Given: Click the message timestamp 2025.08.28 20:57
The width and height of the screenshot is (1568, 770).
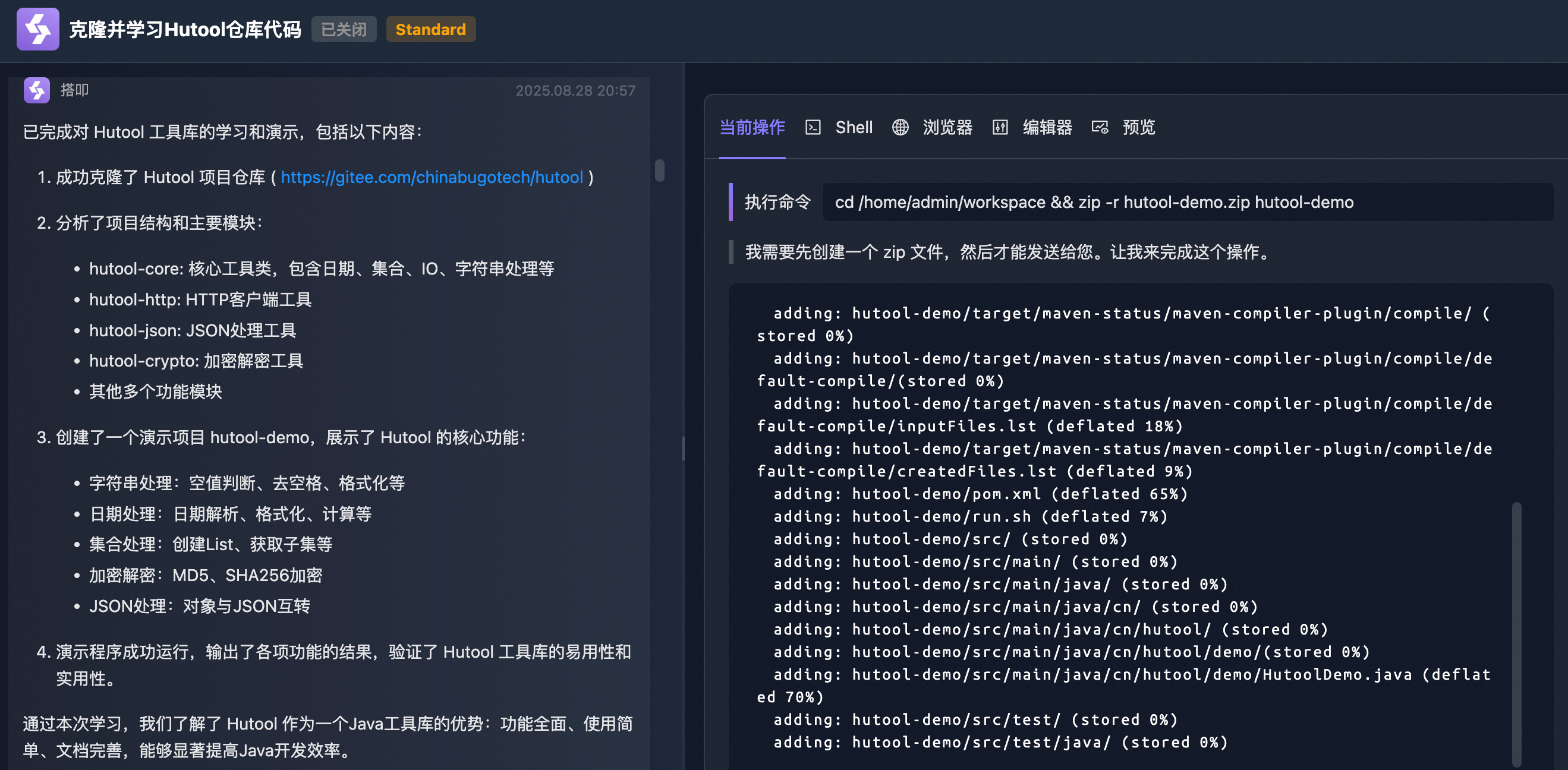Looking at the screenshot, I should tap(575, 91).
